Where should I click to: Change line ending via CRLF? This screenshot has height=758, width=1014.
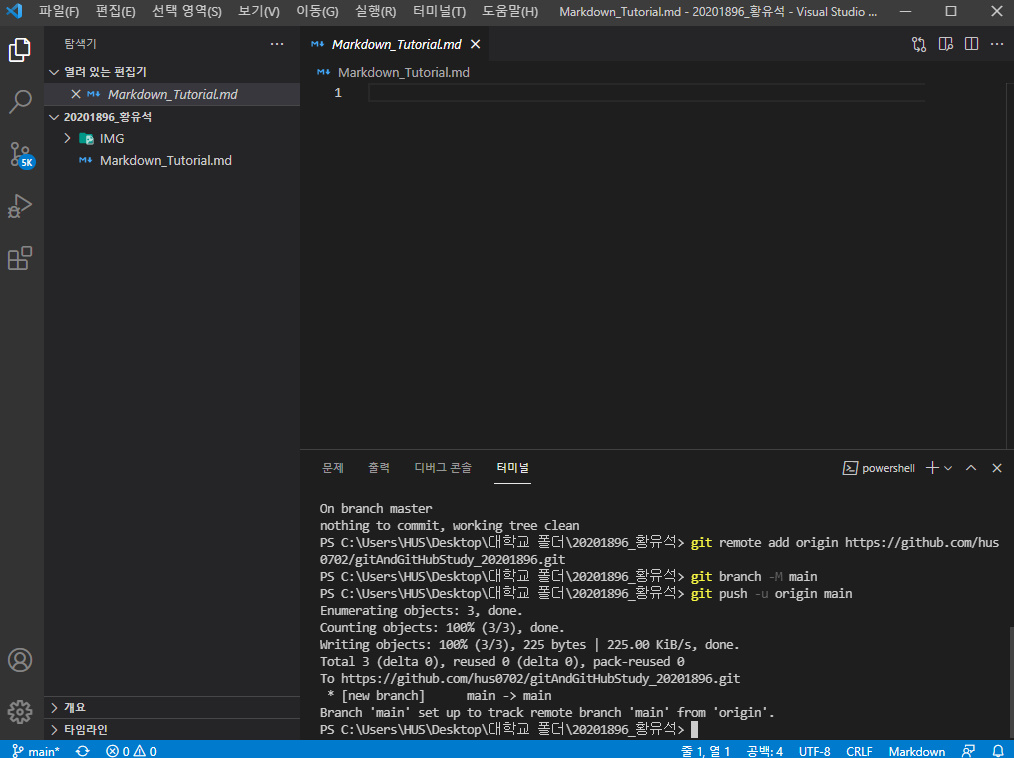pyautogui.click(x=859, y=751)
